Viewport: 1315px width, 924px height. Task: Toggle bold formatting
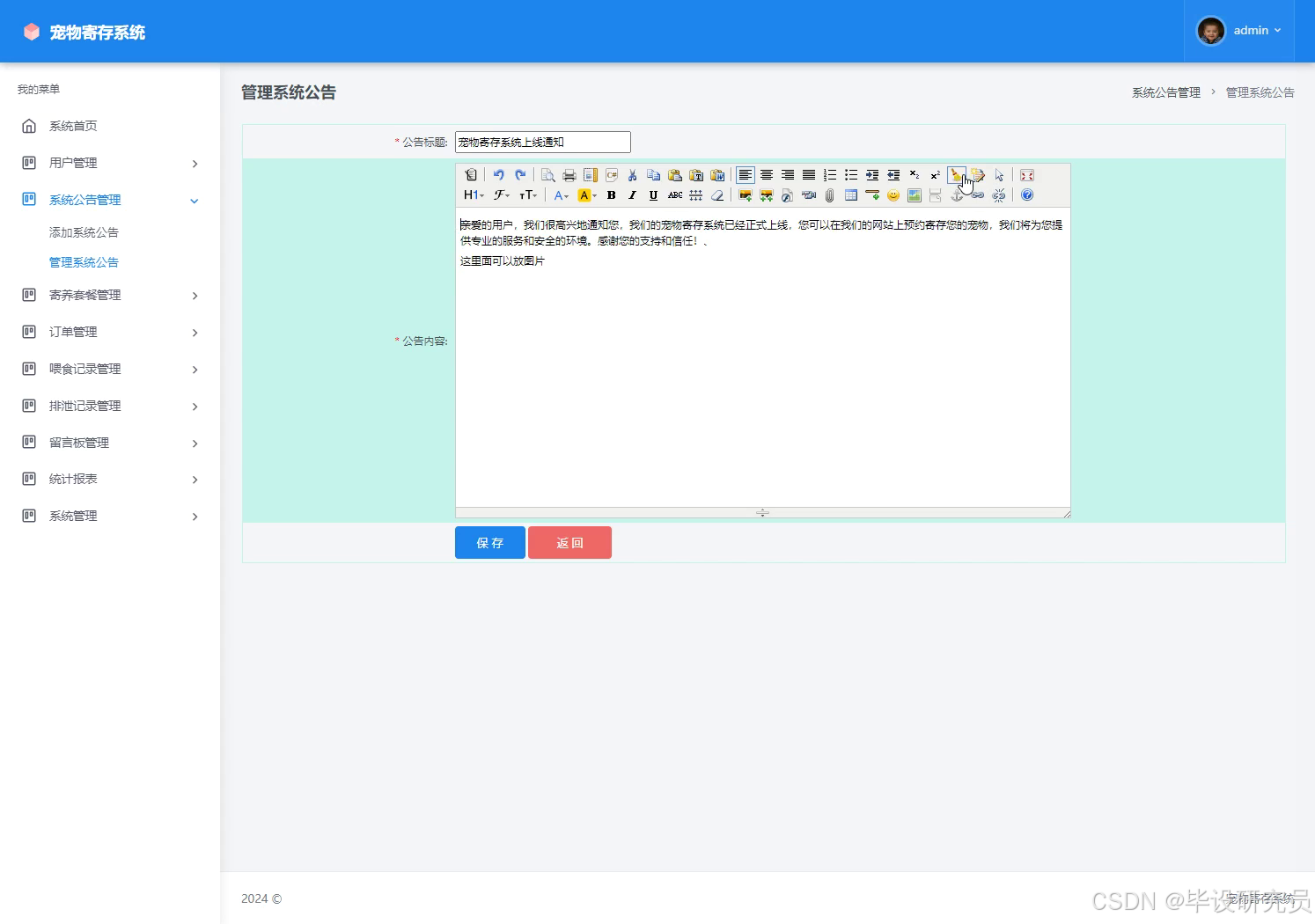pos(611,195)
